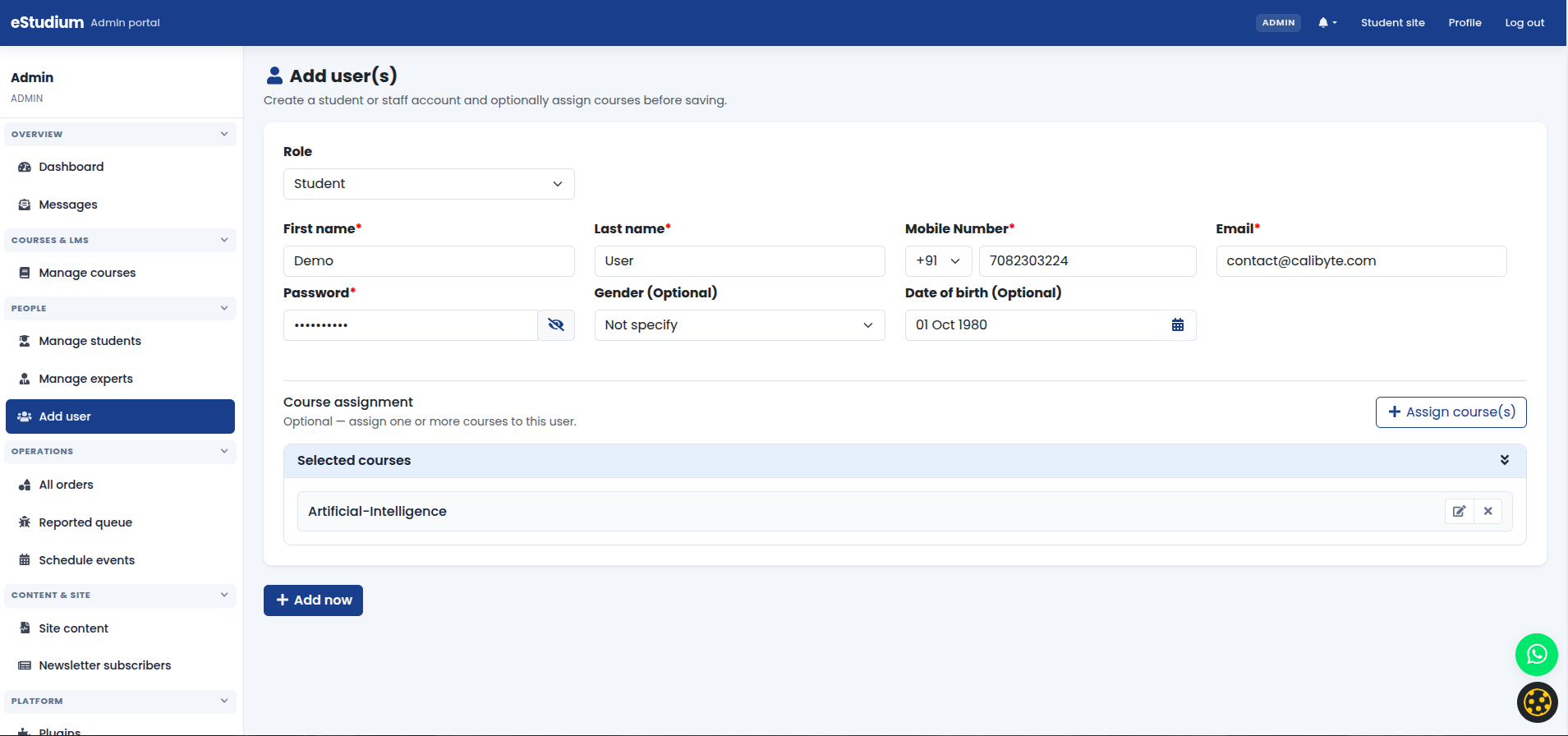Collapse the COURSES & LMS sidebar section
The width and height of the screenshot is (1568, 736).
coord(120,240)
